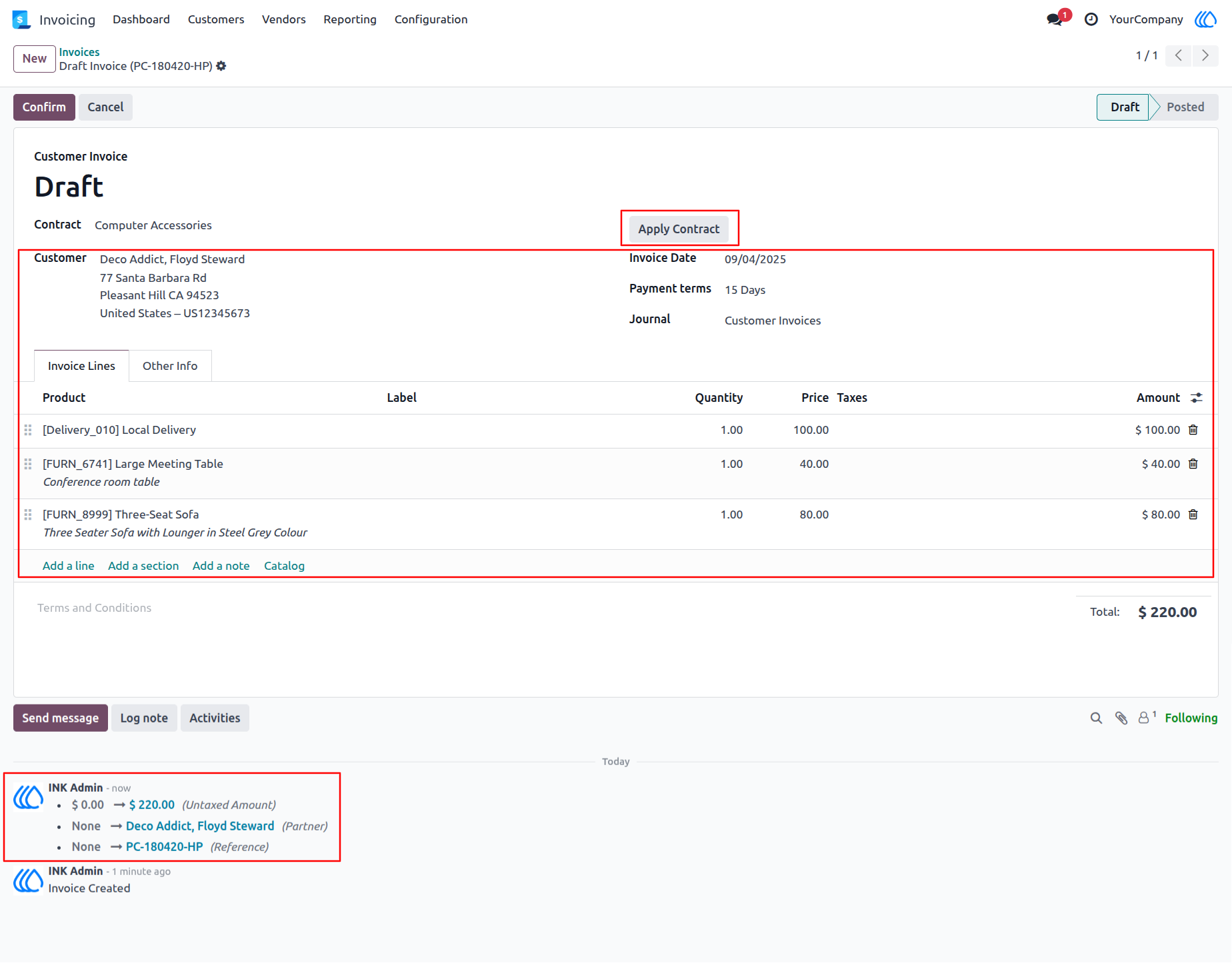This screenshot has width=1232, height=963.
Task: Open the gear actions menu beside invoice name
Action: pos(221,66)
